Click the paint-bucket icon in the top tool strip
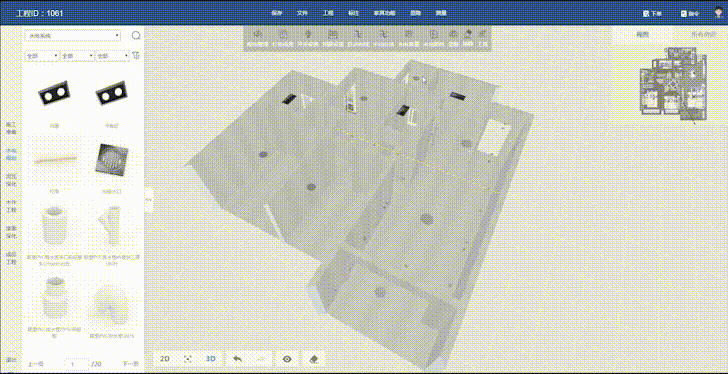This screenshot has height=374, width=728. [468, 34]
